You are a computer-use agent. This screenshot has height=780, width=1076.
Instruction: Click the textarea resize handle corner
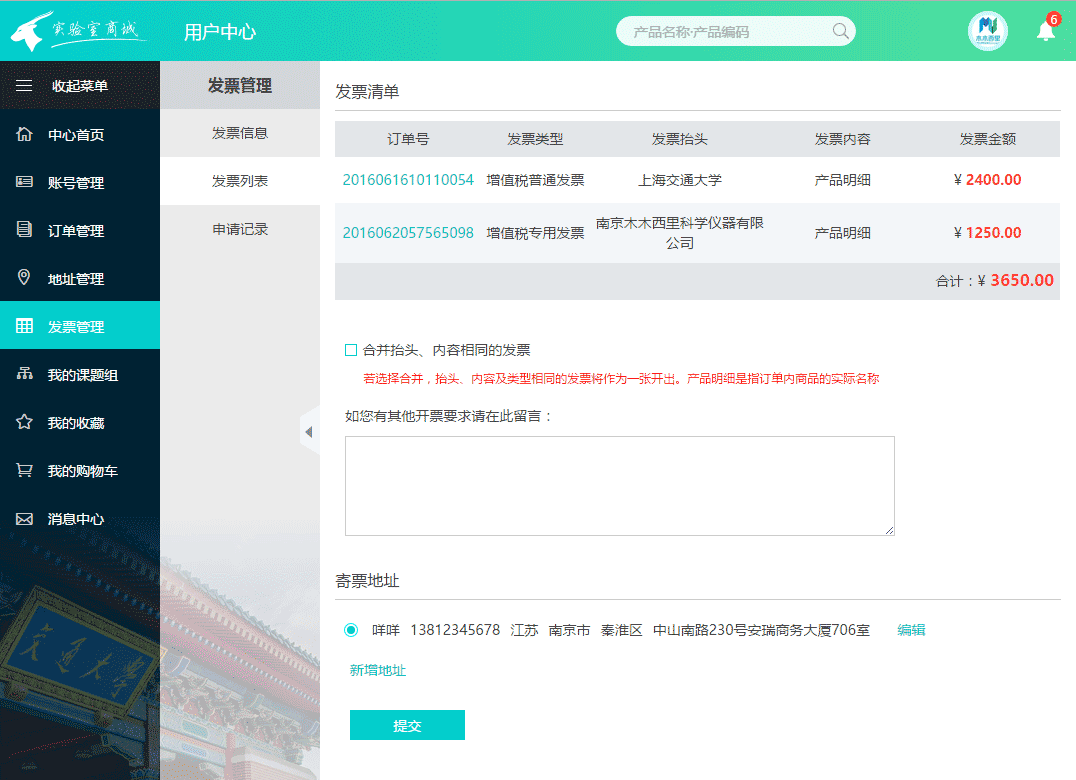pyautogui.click(x=889, y=530)
